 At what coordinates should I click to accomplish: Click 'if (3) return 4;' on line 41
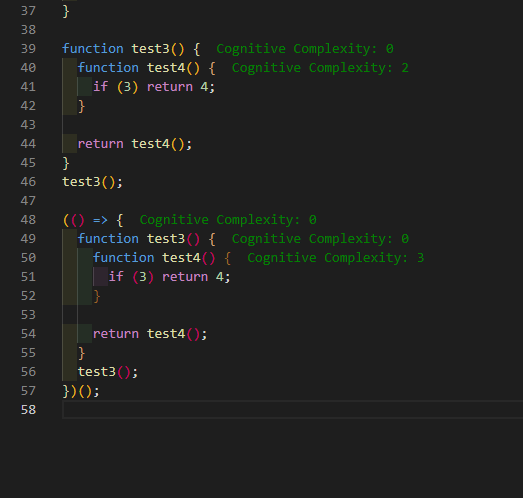tap(154, 87)
